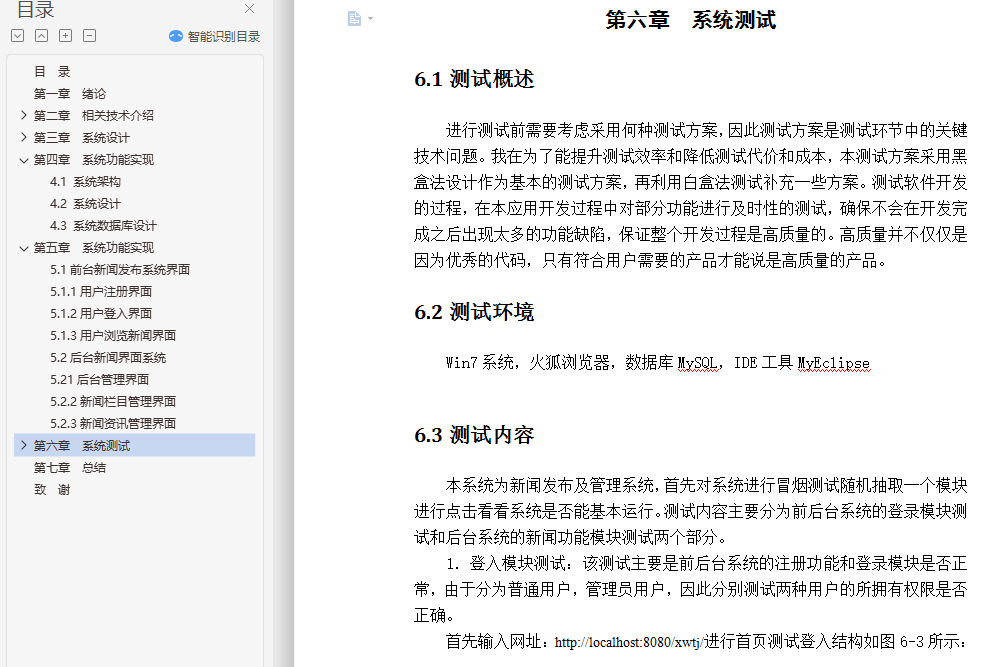Close the 目录 navigation pane
Screen dimensions: 998x667
[250, 8]
